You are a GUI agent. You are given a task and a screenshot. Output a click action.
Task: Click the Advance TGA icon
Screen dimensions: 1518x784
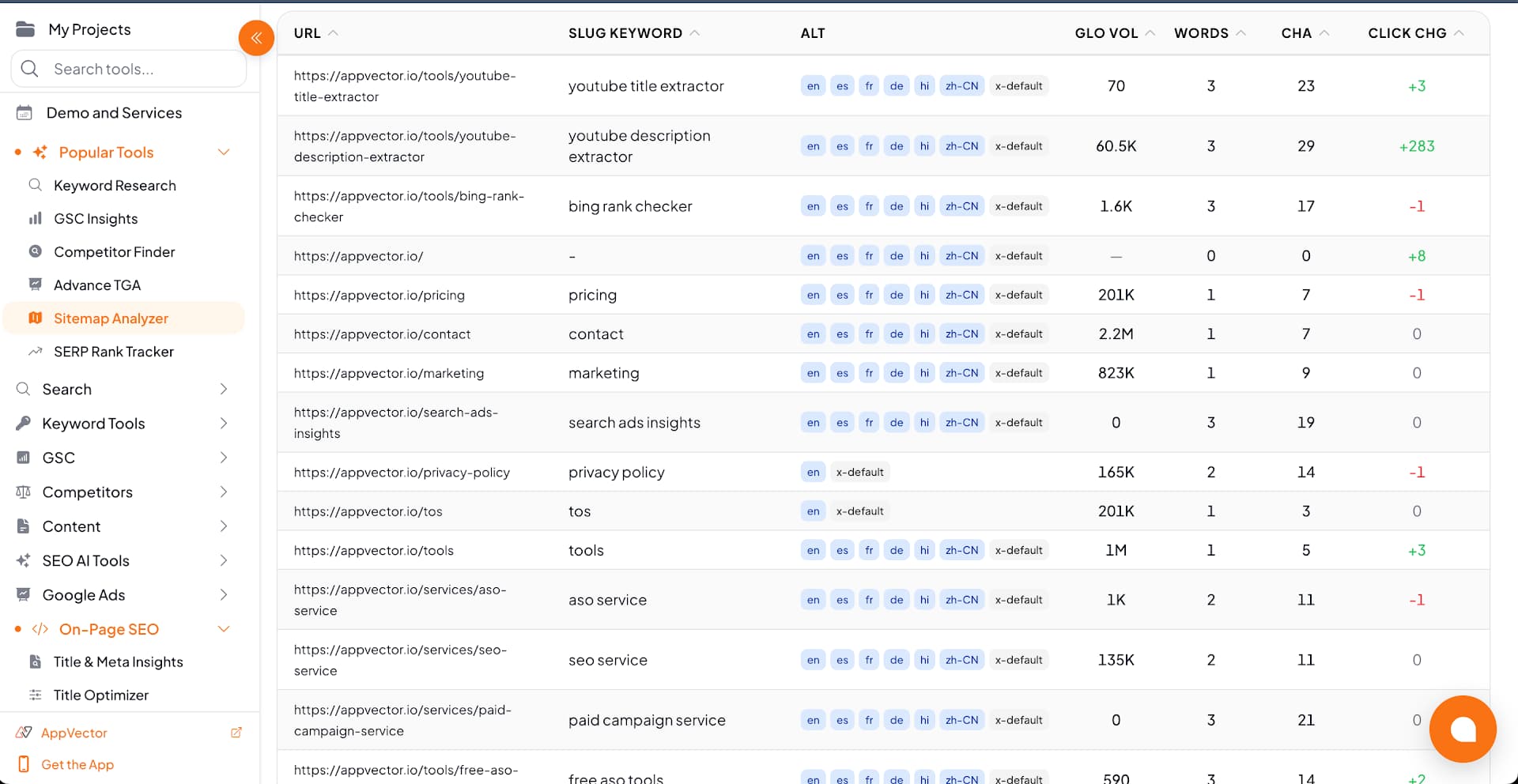pyautogui.click(x=35, y=285)
